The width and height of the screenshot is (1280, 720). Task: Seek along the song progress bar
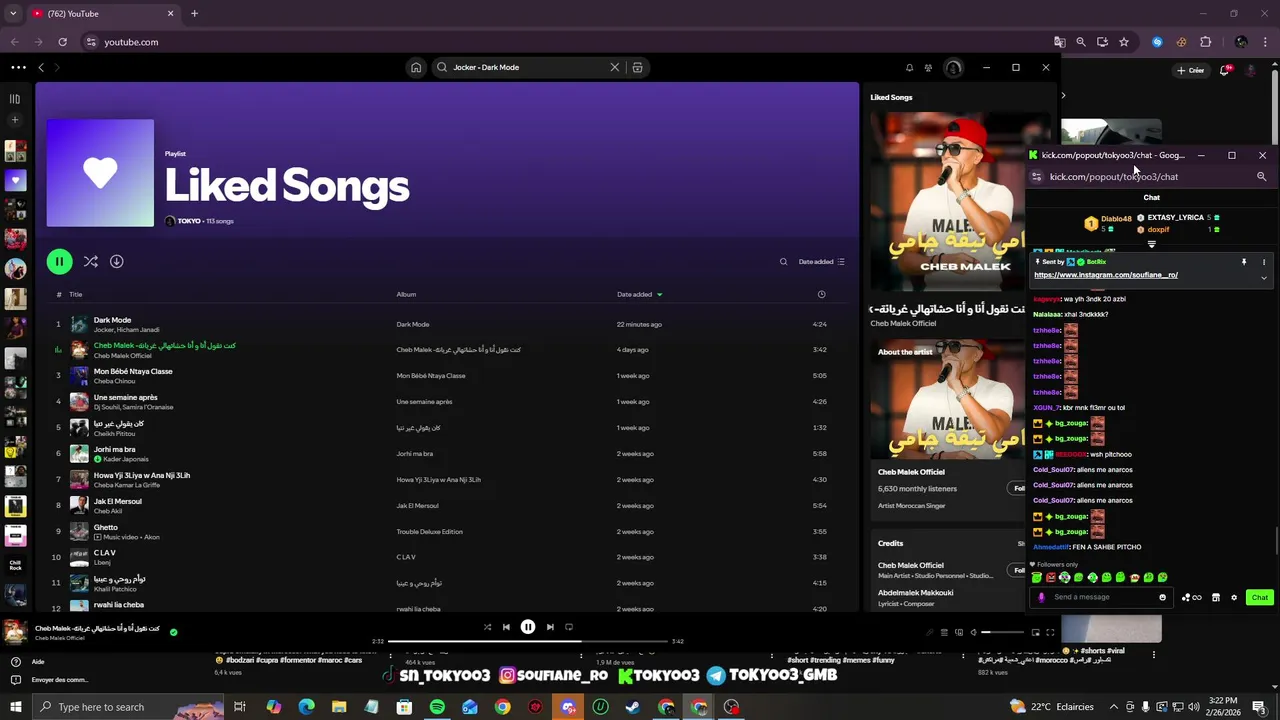tap(528, 641)
